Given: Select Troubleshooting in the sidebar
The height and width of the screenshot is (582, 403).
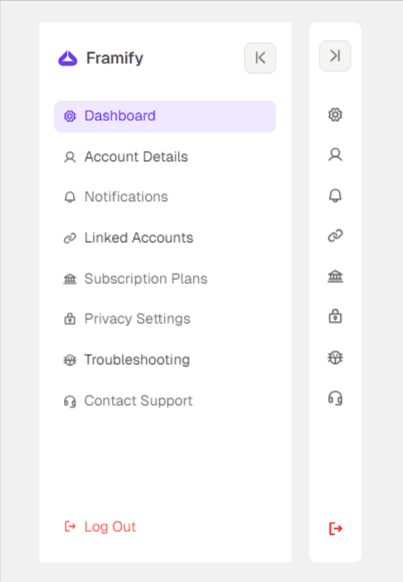Looking at the screenshot, I should (165, 360).
